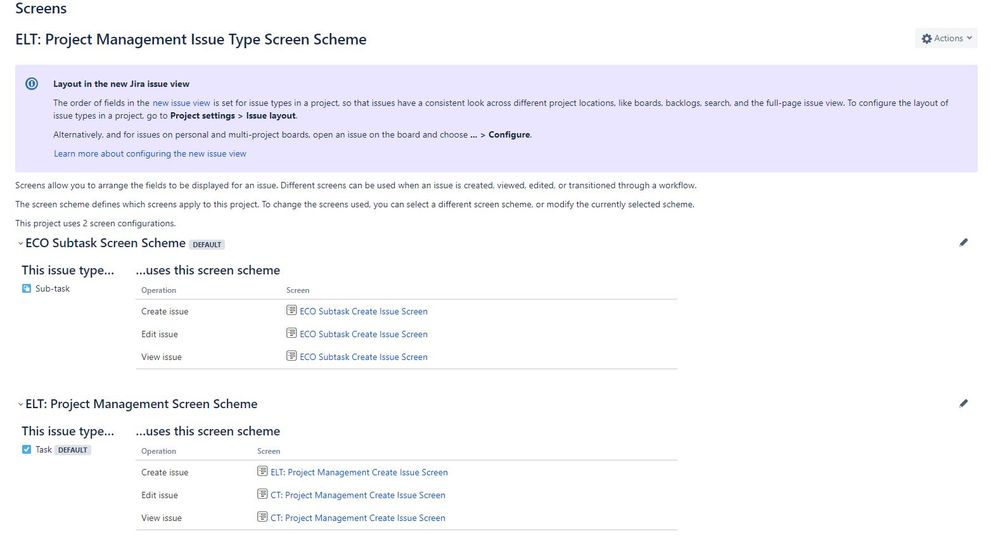This screenshot has width=998, height=547.
Task: Open ECO Subtask Create Issue Screen for Create issue
Action: tap(363, 311)
